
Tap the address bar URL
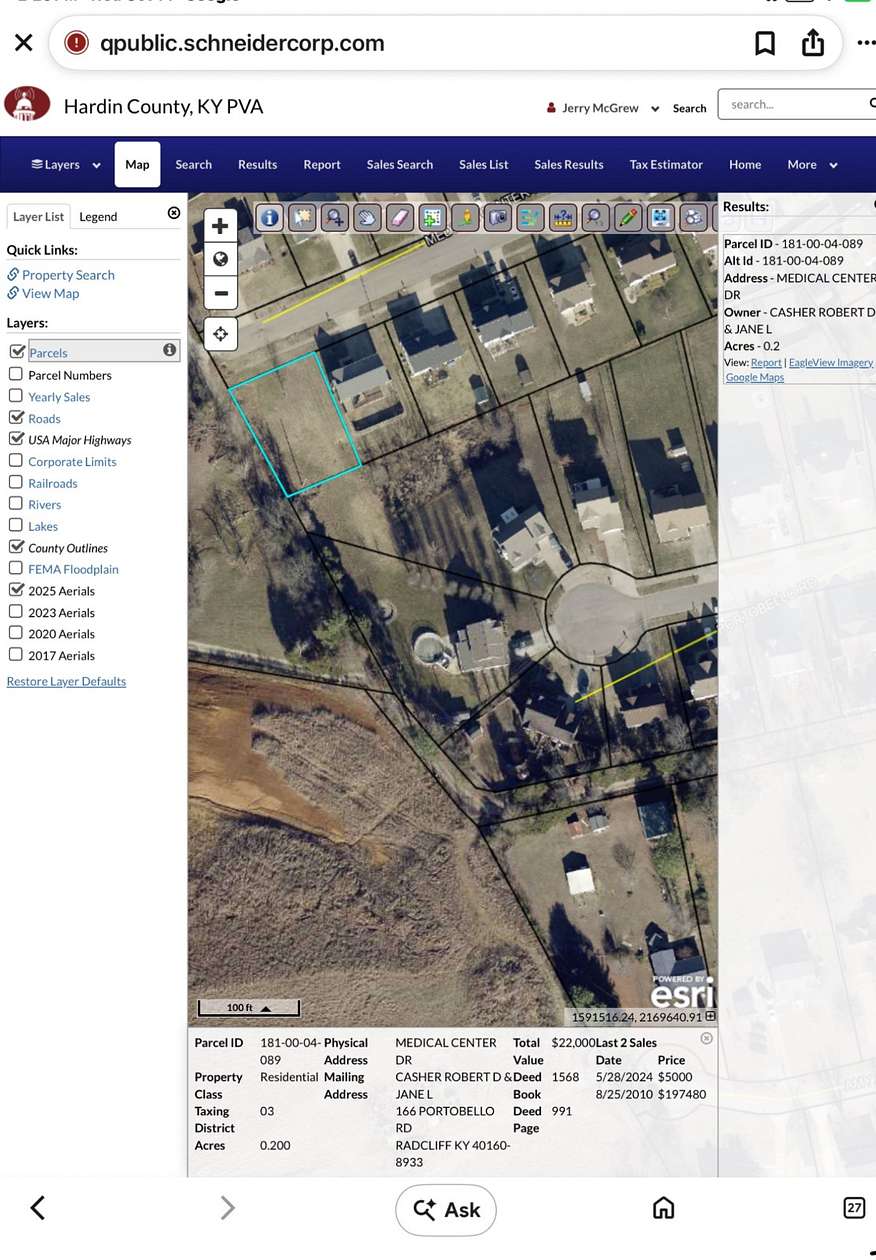242,43
